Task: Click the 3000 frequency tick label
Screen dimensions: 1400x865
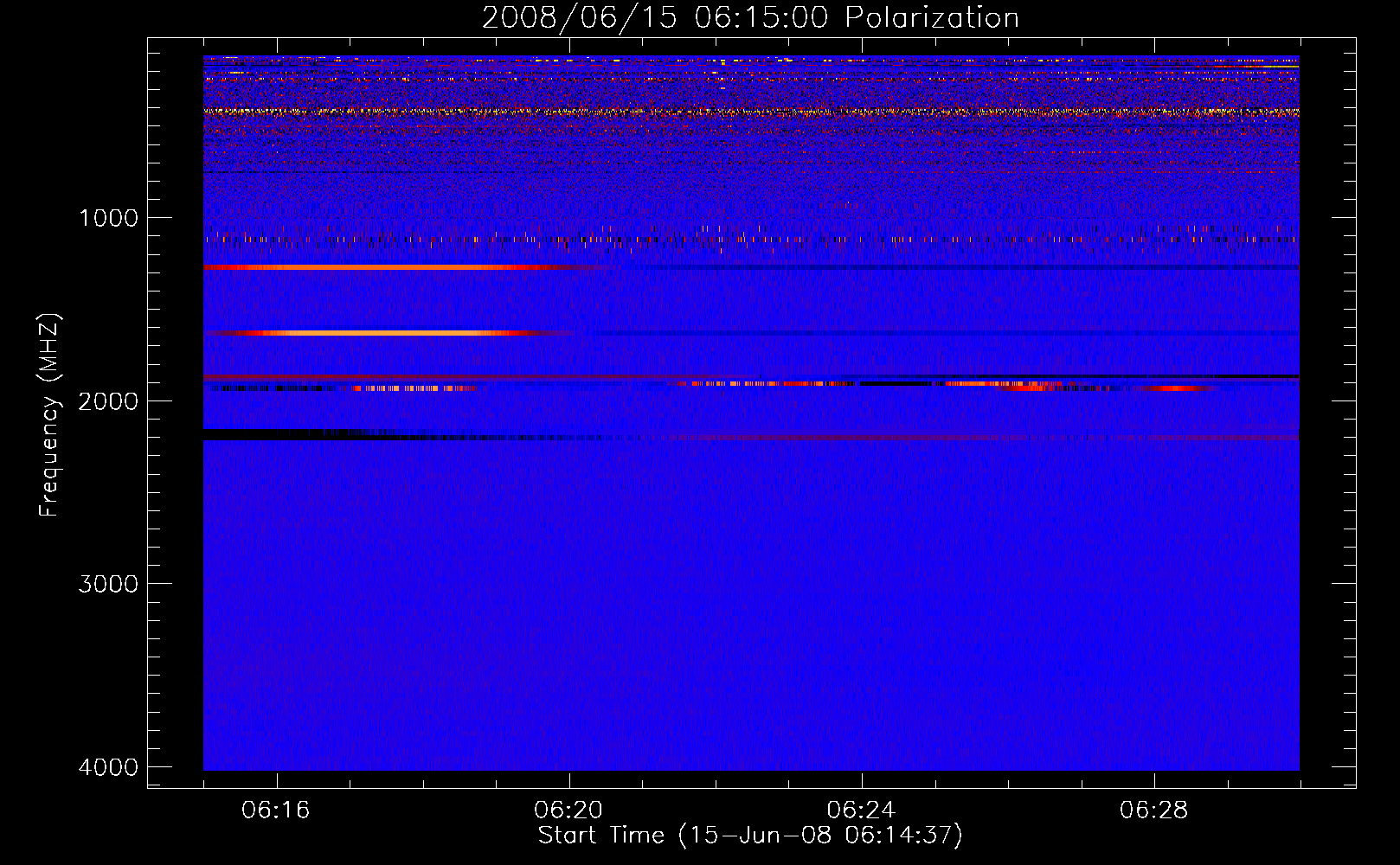Action: (x=108, y=584)
